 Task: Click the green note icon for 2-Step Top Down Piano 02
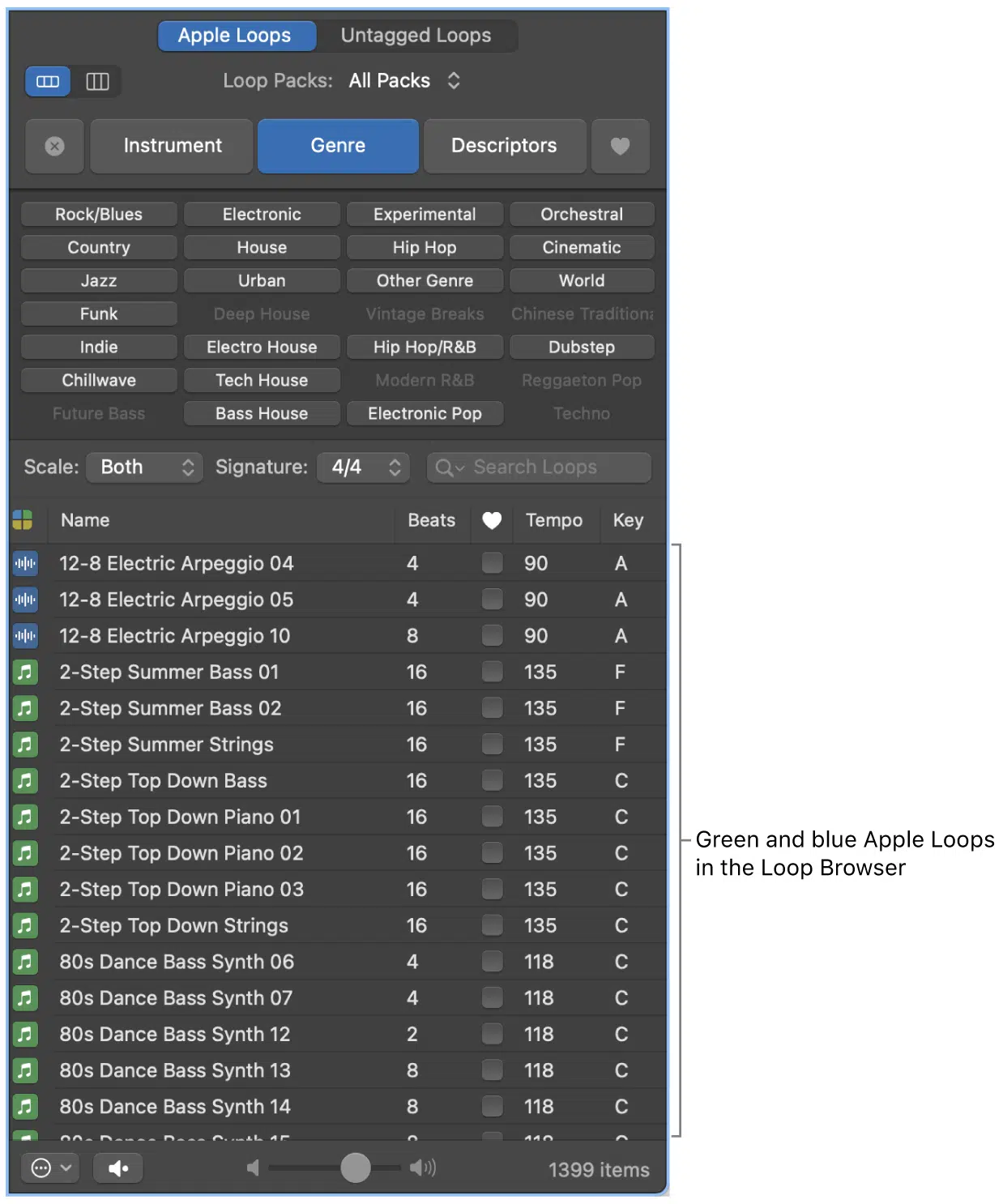coord(25,853)
